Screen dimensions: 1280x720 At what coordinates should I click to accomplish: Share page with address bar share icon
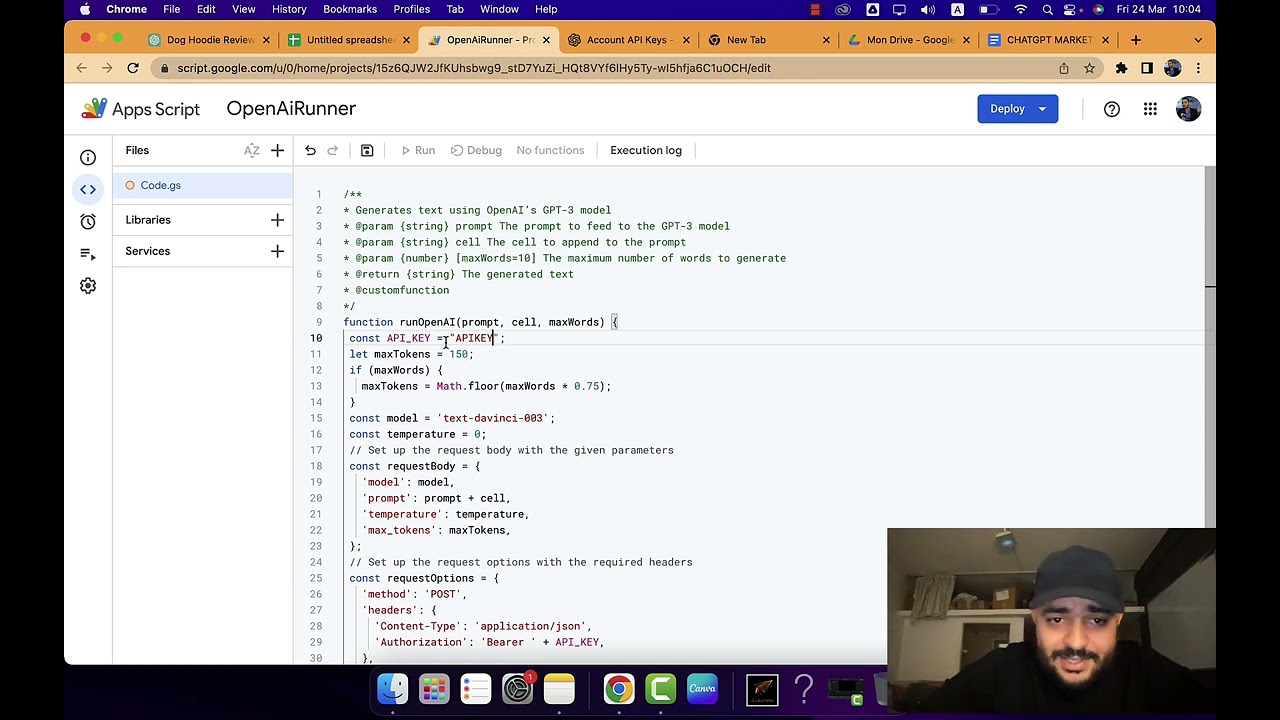point(1064,68)
